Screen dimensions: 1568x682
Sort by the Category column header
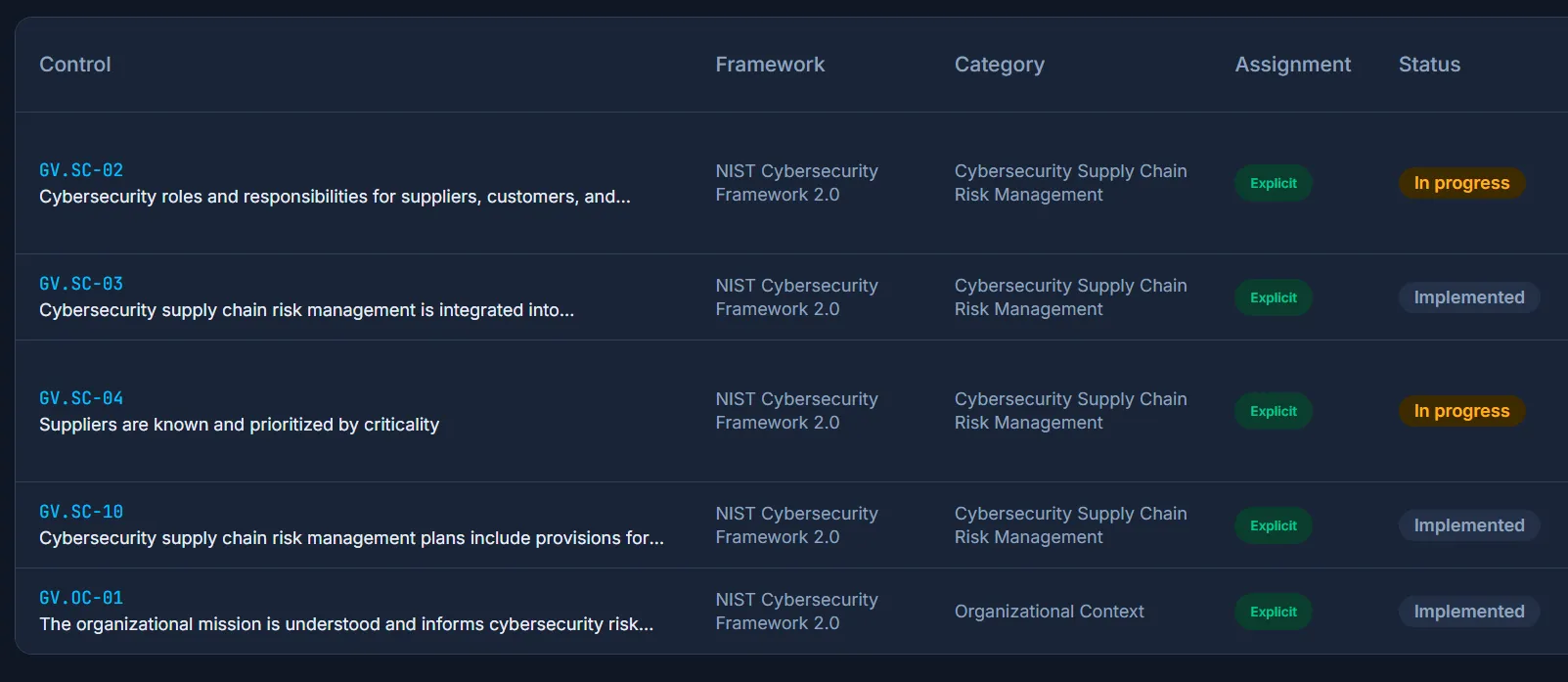(x=1000, y=65)
